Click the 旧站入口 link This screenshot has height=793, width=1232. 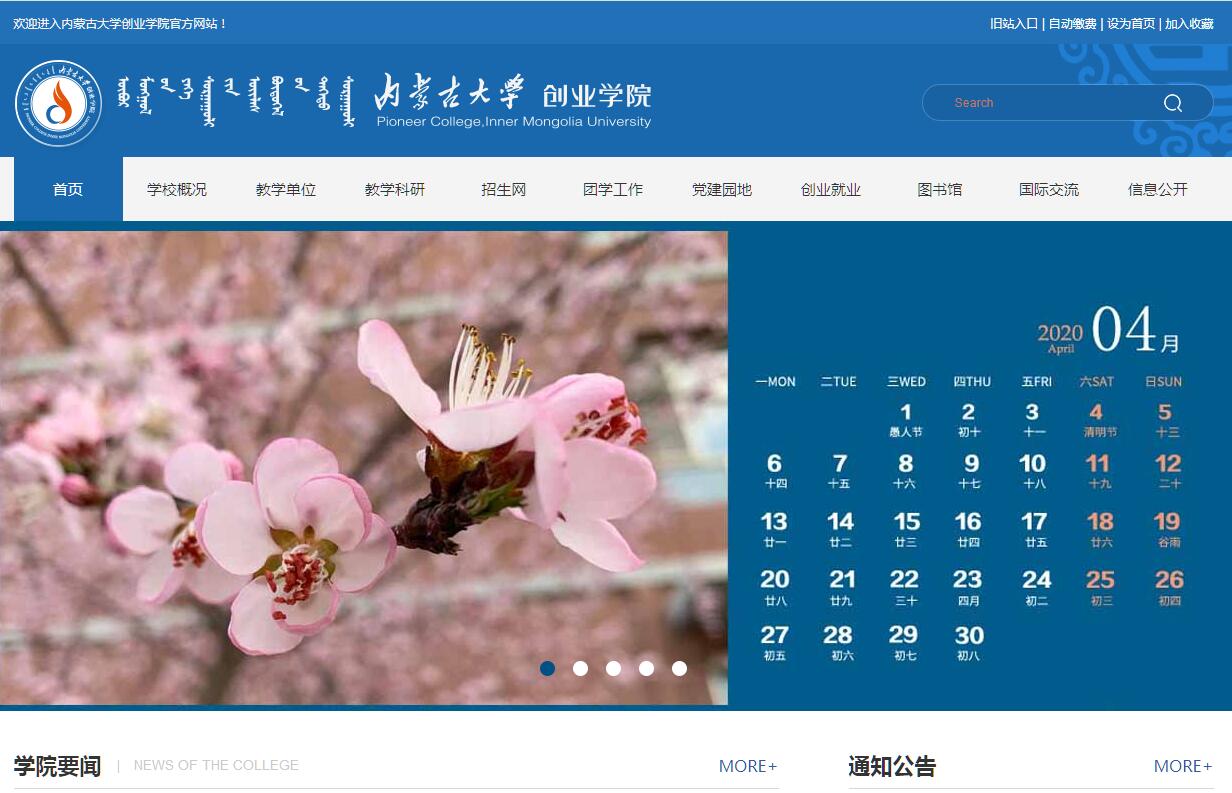pos(1013,24)
